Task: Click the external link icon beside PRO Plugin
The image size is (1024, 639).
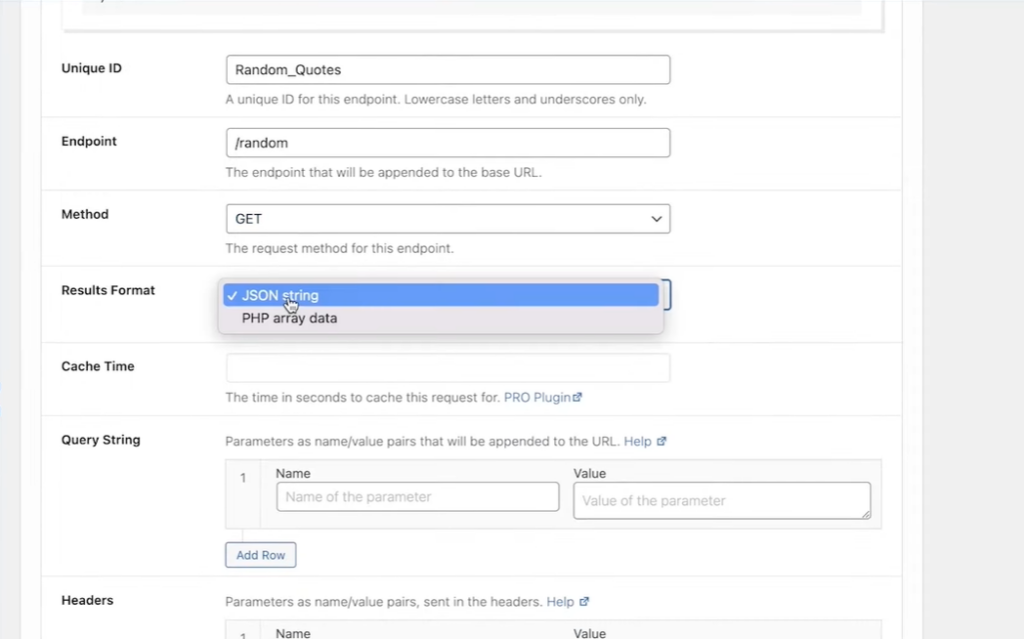Action: click(x=578, y=398)
